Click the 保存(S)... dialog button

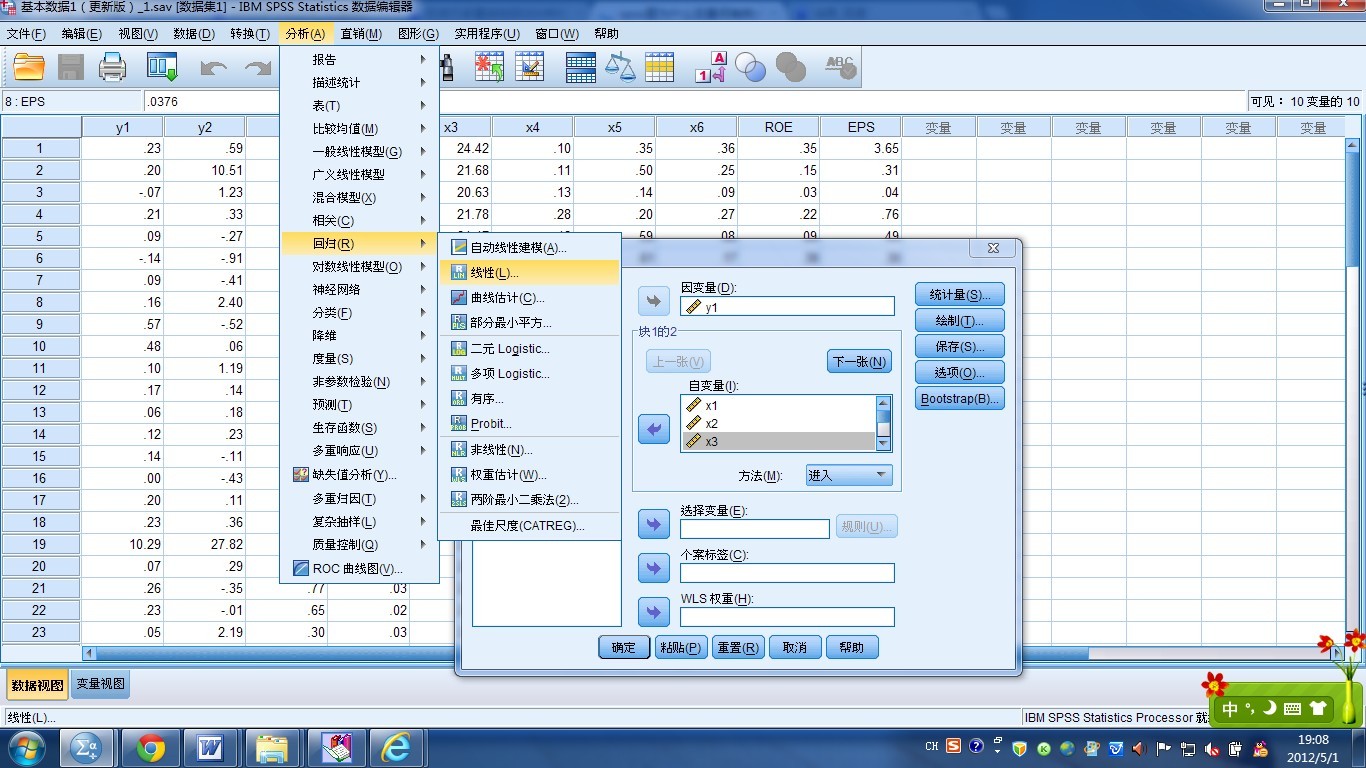(960, 346)
